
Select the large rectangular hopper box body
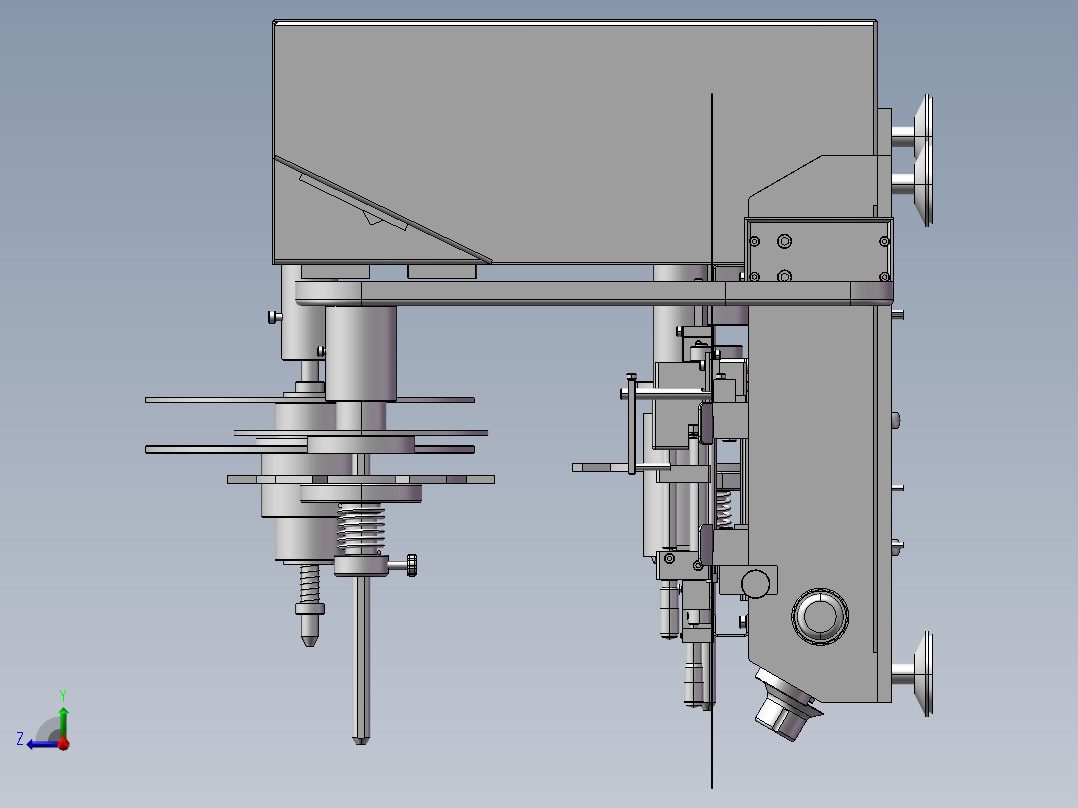coord(574,142)
